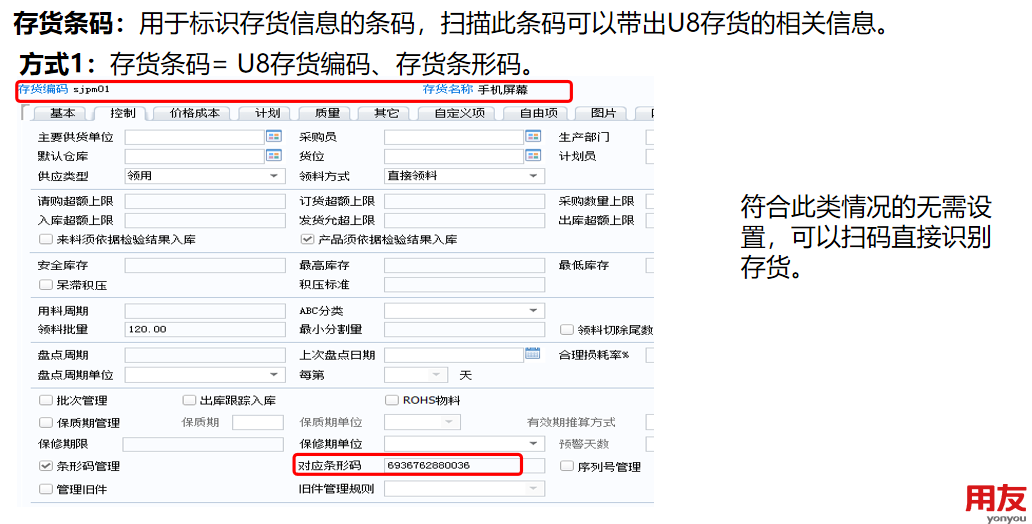Viewport: 1032px width, 524px height.
Task: Click 货位 input field
Action: coord(454,156)
